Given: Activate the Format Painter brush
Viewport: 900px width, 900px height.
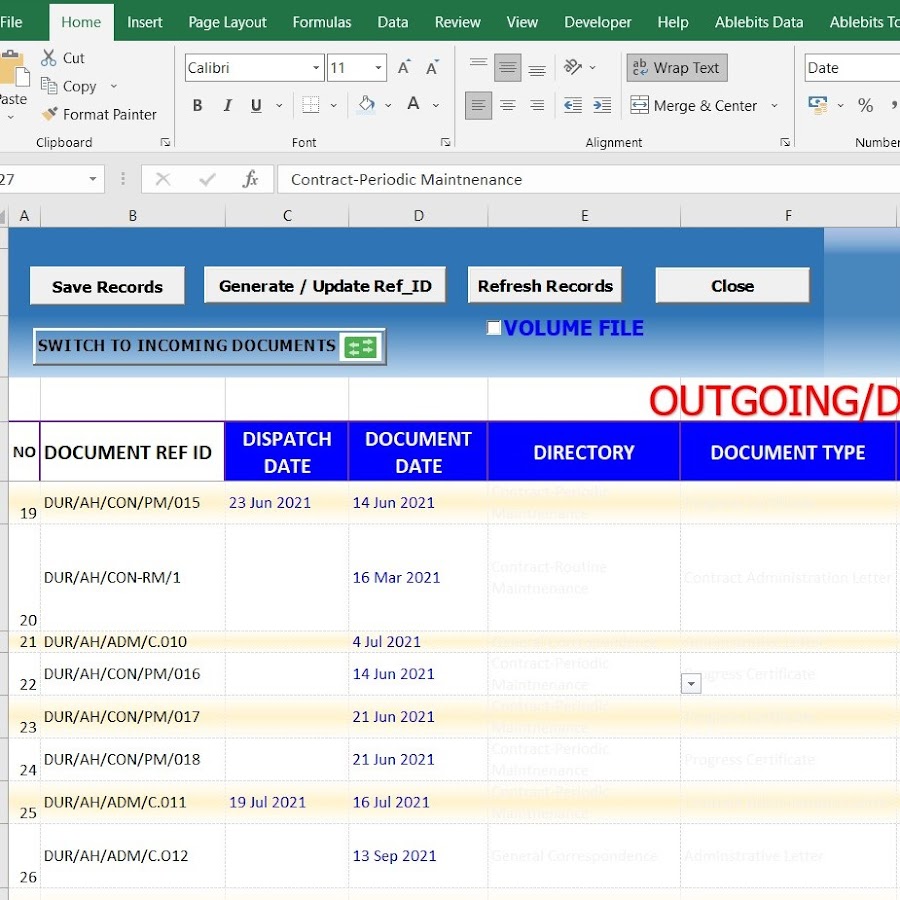Looking at the screenshot, I should point(49,114).
